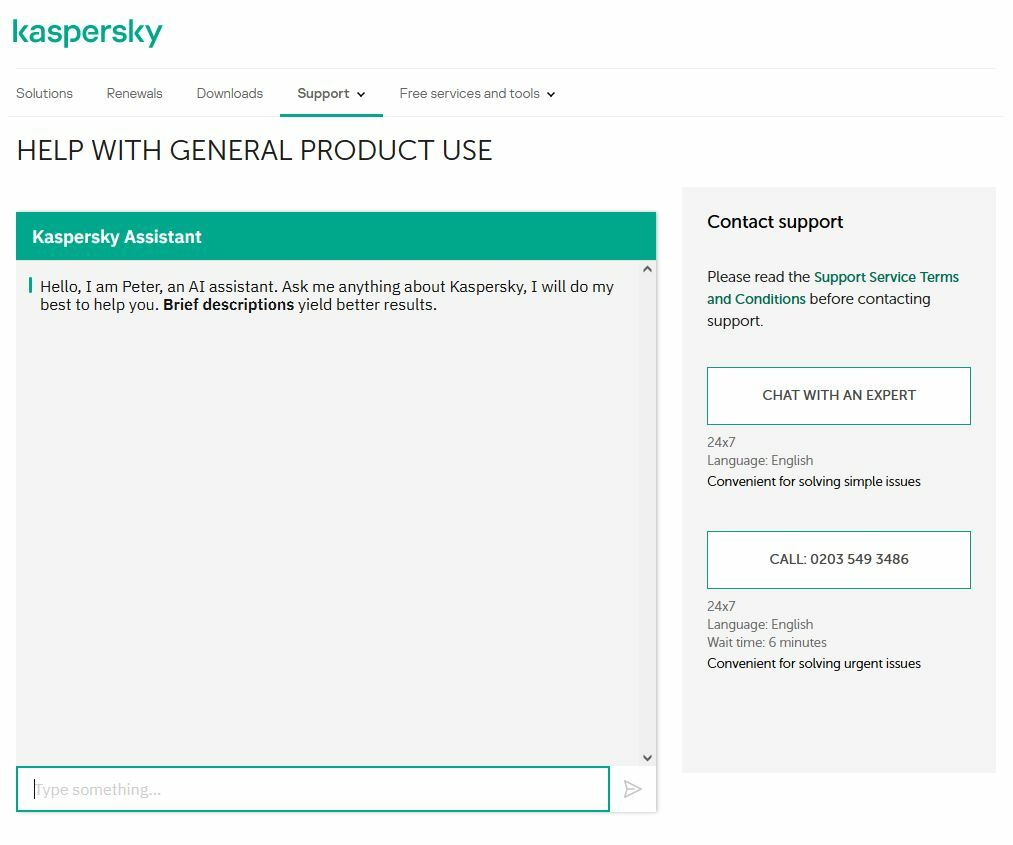Expand the Support menu chevron
1013x845 pixels.
[x=361, y=94]
